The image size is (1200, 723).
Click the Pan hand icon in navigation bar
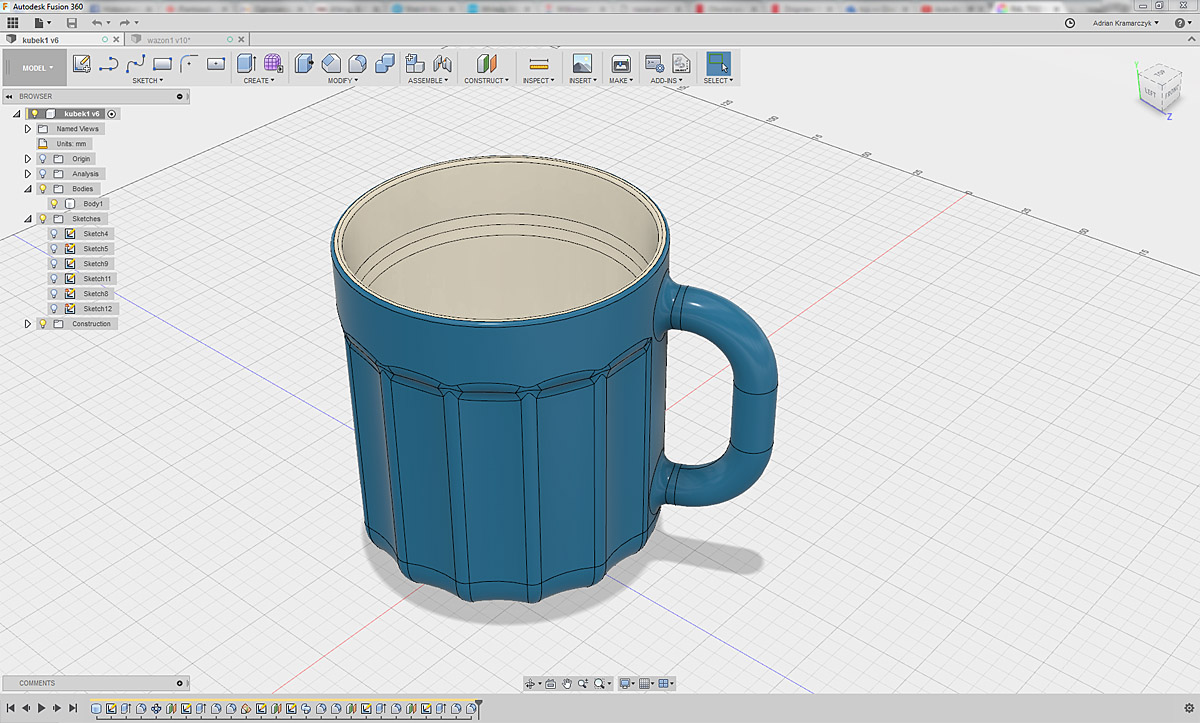567,684
